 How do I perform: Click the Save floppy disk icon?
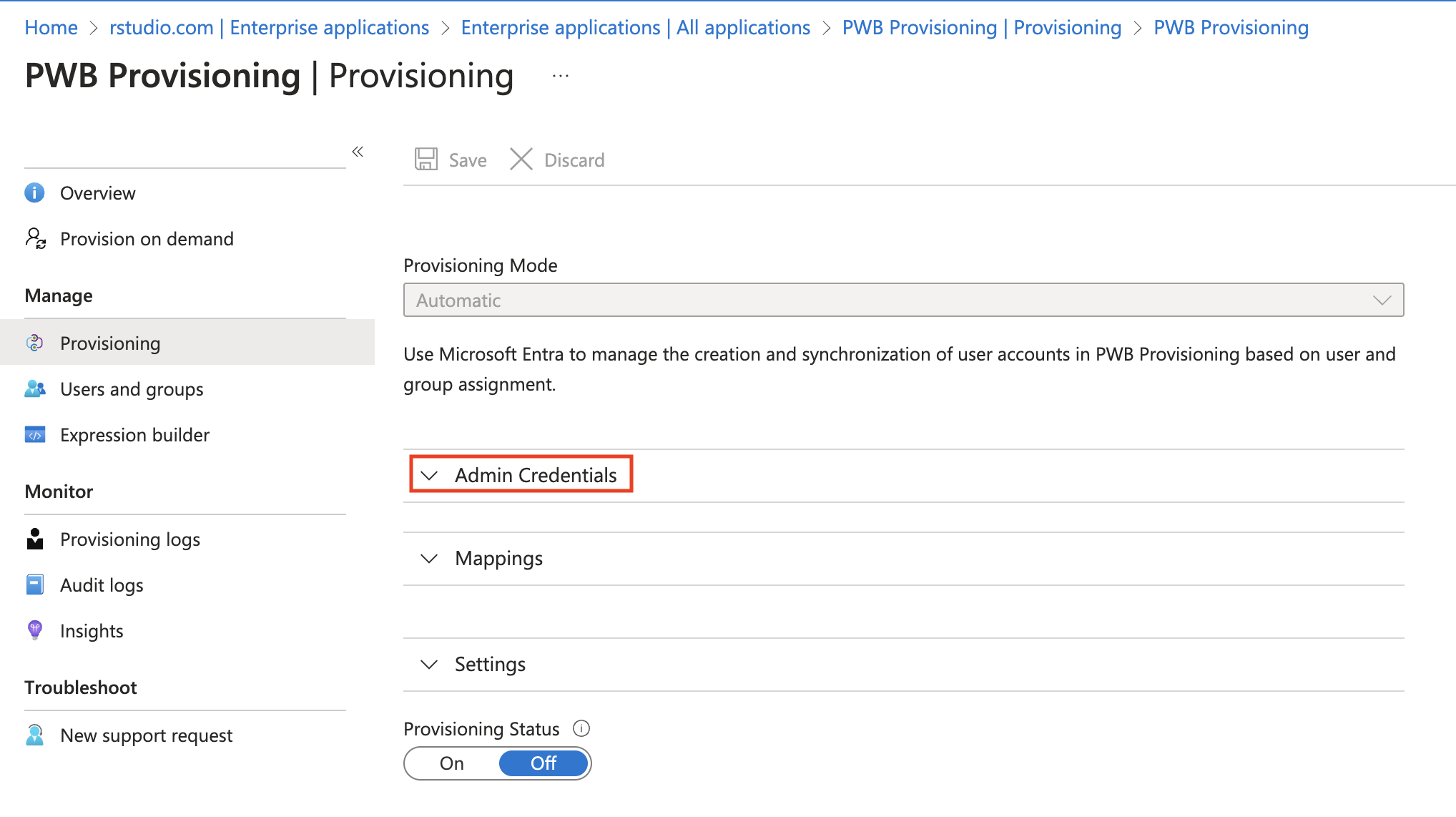click(426, 159)
